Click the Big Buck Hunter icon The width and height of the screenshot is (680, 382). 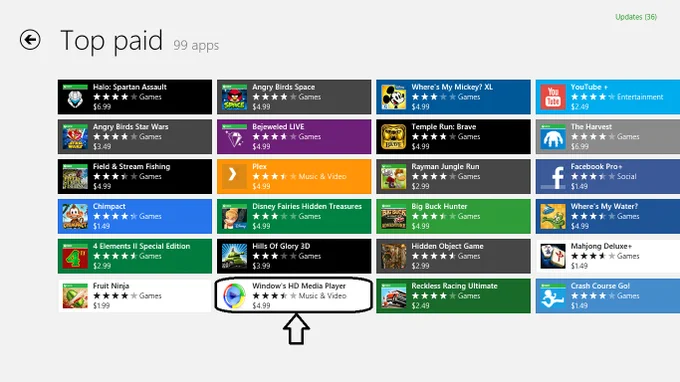click(x=393, y=216)
